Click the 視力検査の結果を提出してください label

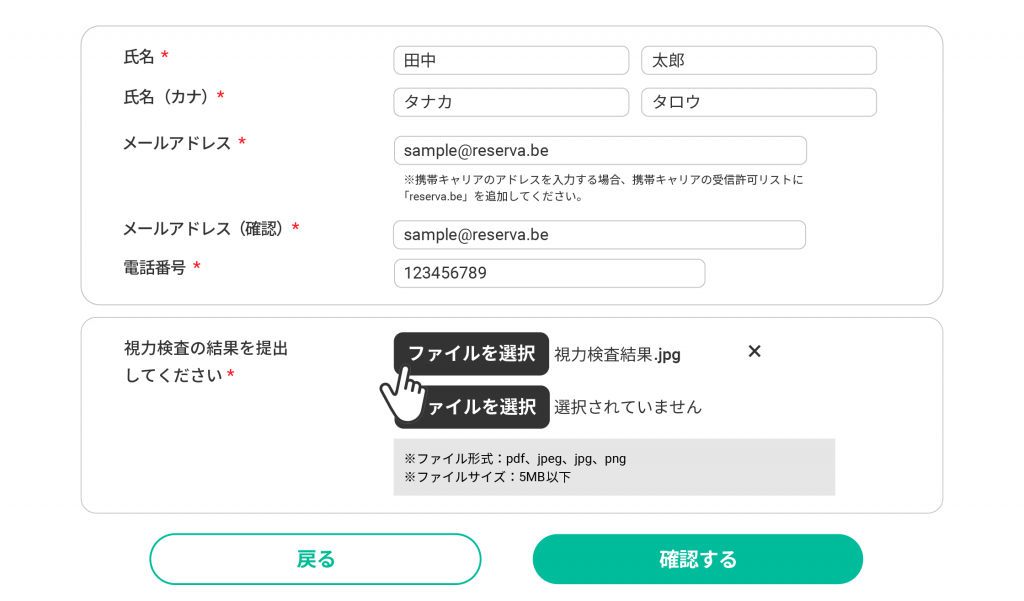(x=206, y=361)
